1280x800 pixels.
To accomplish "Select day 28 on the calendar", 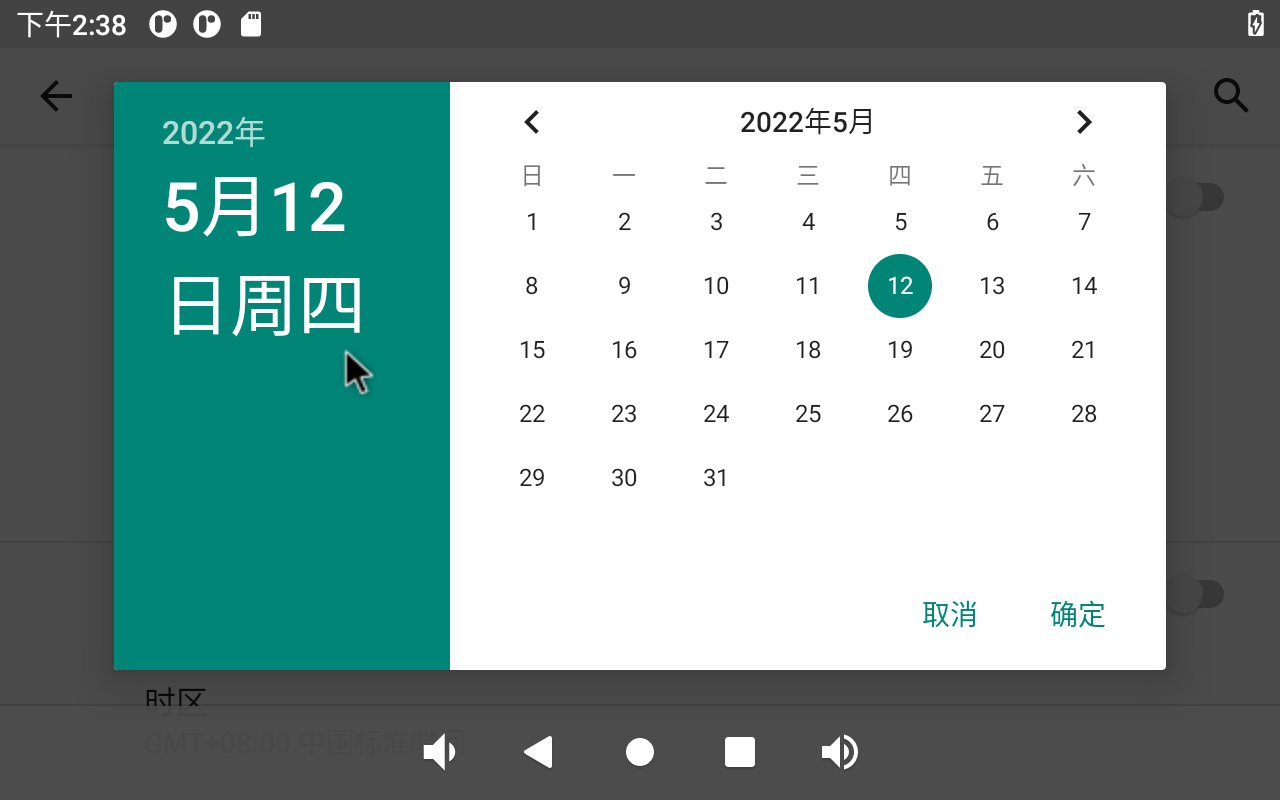I will (1084, 414).
